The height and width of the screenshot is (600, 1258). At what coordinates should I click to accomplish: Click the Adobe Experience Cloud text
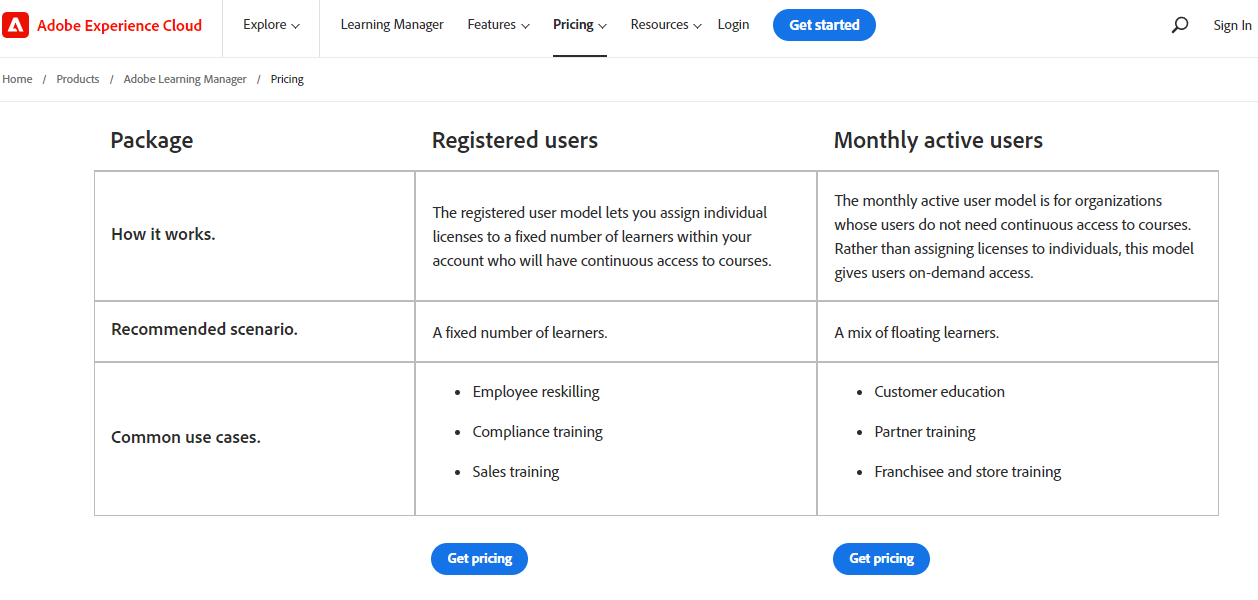[119, 26]
